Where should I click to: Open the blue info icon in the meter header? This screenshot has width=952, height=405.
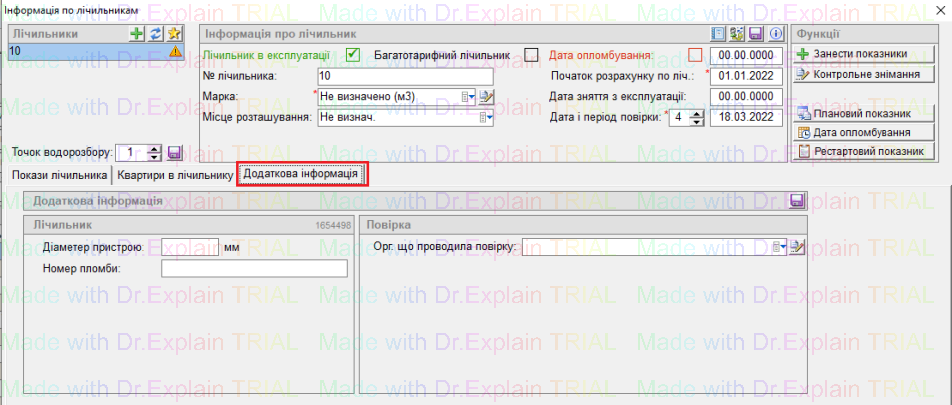775,34
